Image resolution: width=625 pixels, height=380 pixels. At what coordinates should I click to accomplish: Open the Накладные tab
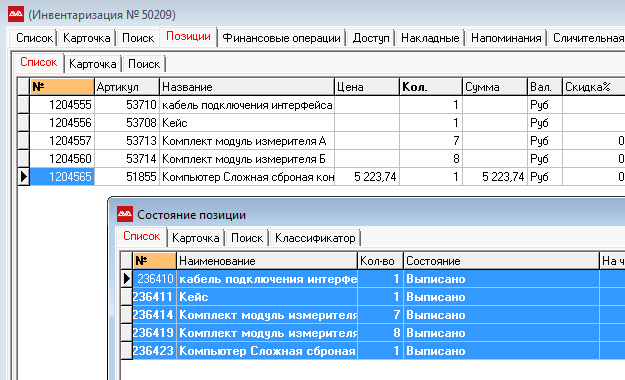coord(430,38)
